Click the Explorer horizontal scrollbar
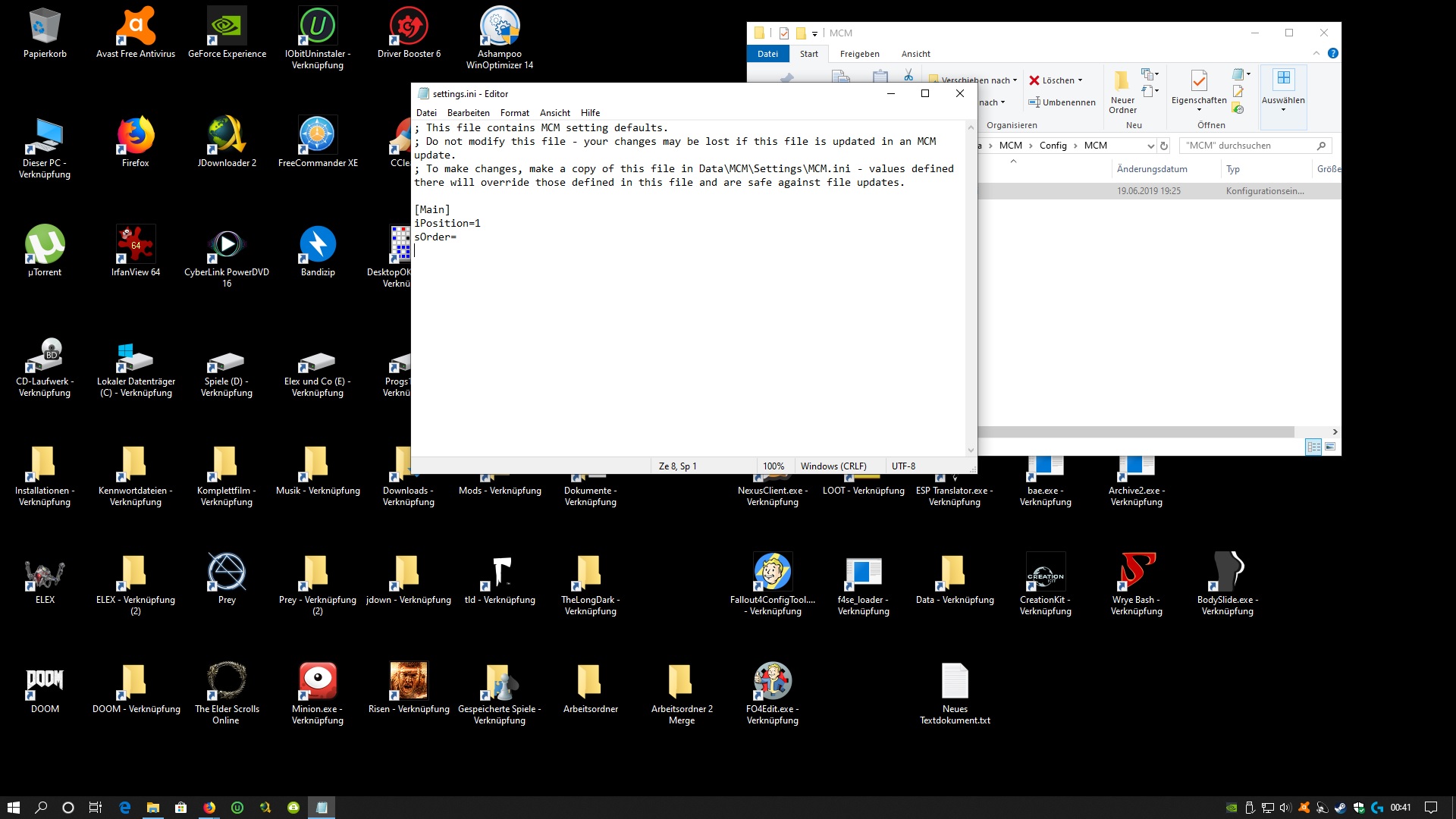The width and height of the screenshot is (1456, 819). tap(1137, 431)
